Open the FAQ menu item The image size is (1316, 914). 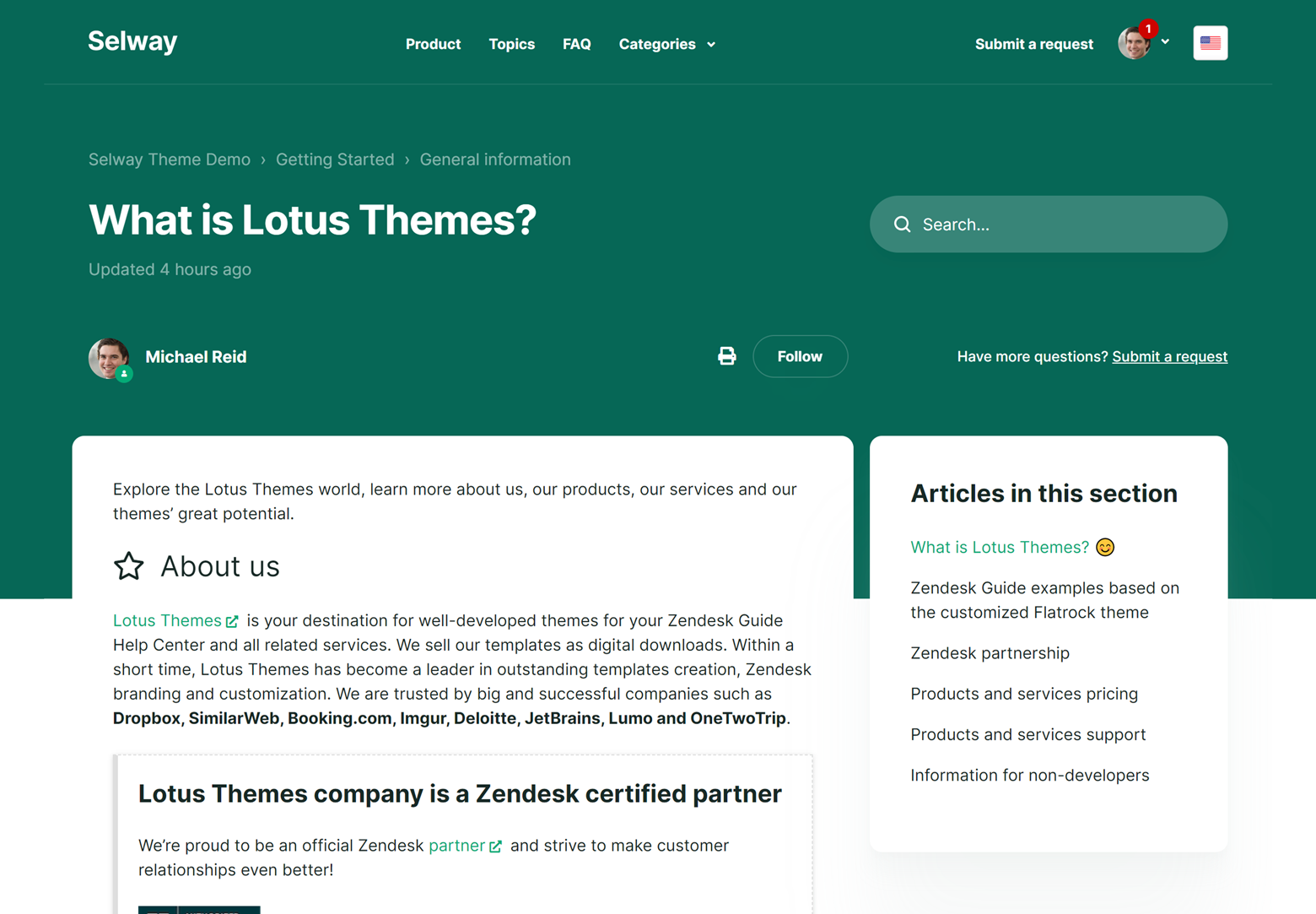(x=577, y=44)
